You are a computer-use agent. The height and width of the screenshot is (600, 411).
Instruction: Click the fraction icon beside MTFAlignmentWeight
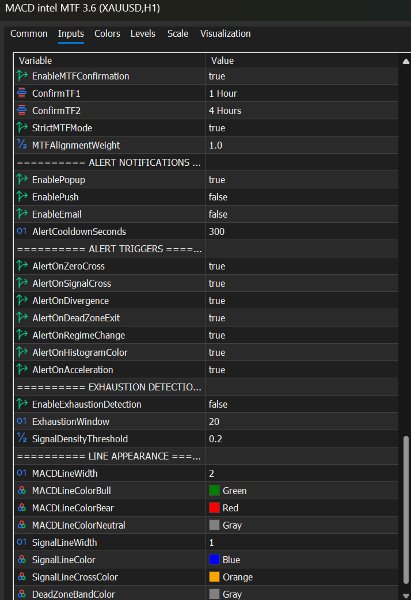click(x=22, y=145)
